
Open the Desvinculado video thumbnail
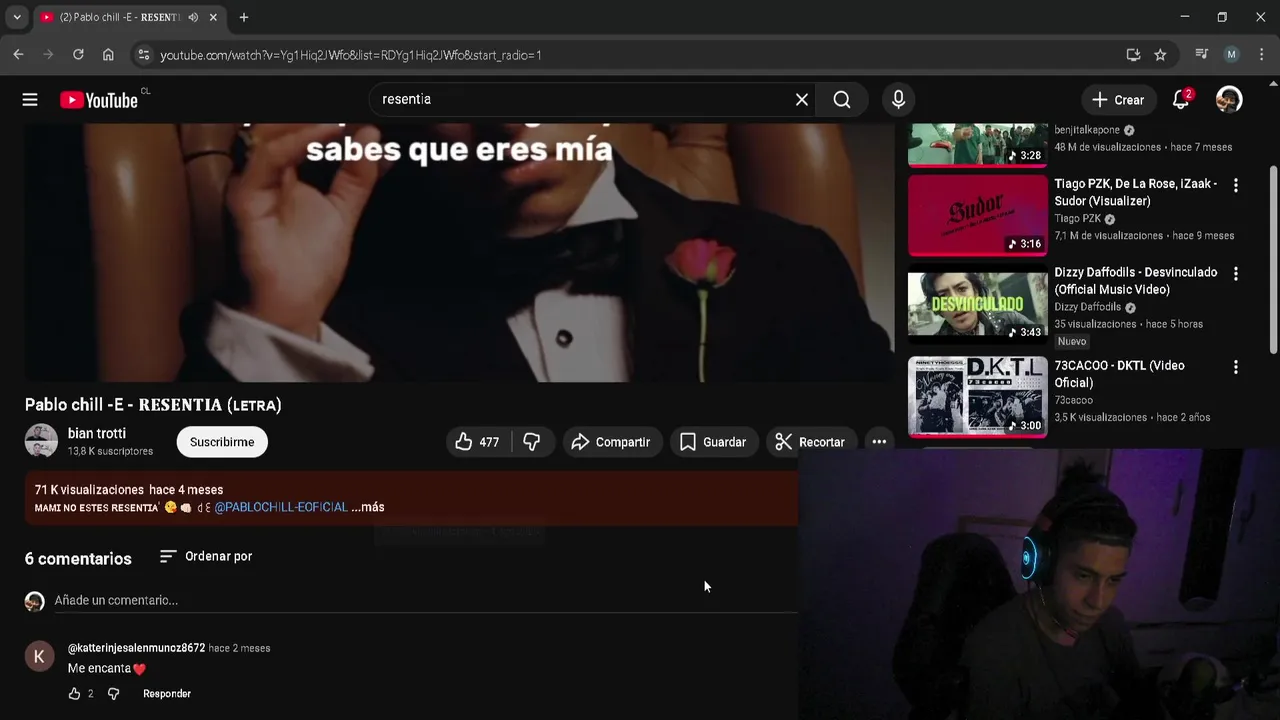[977, 304]
